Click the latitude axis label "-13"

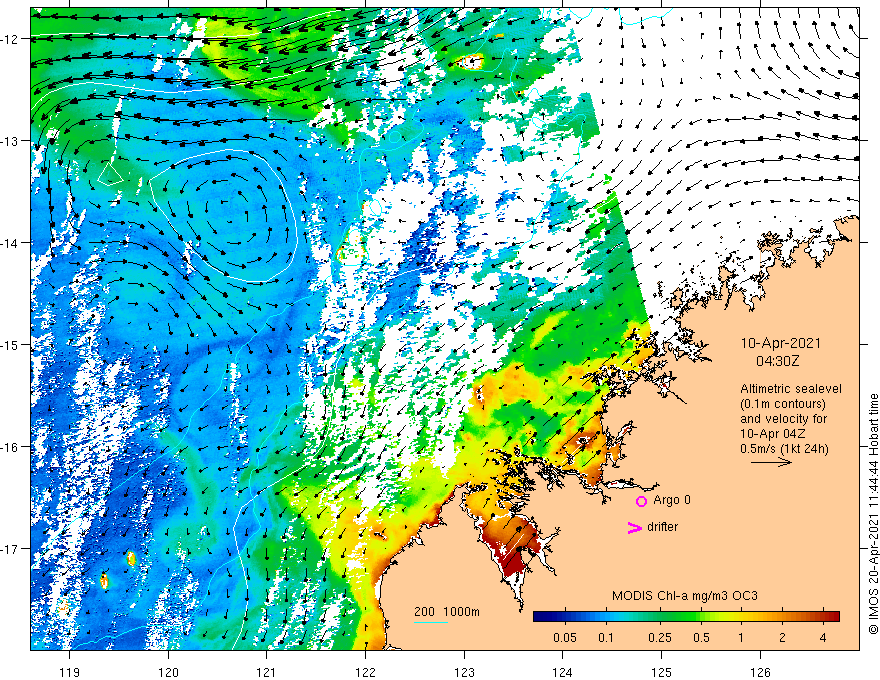[11, 141]
